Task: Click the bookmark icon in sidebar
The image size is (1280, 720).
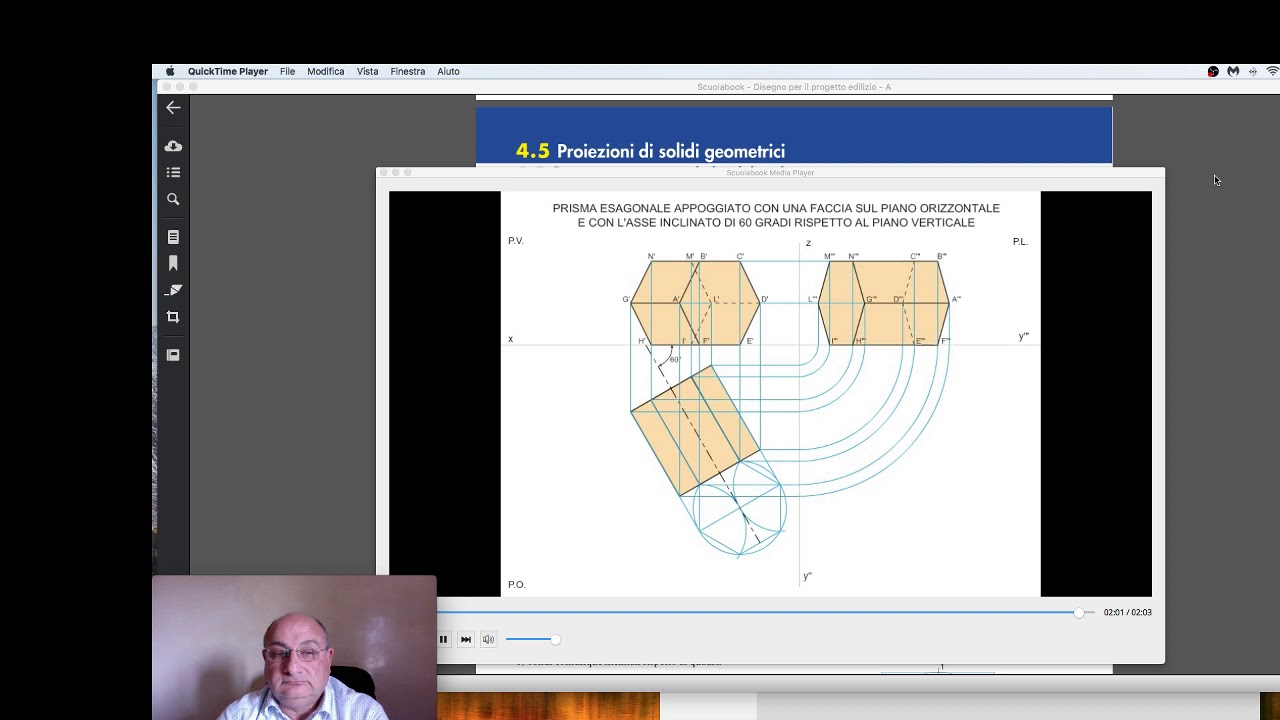Action: [x=173, y=263]
